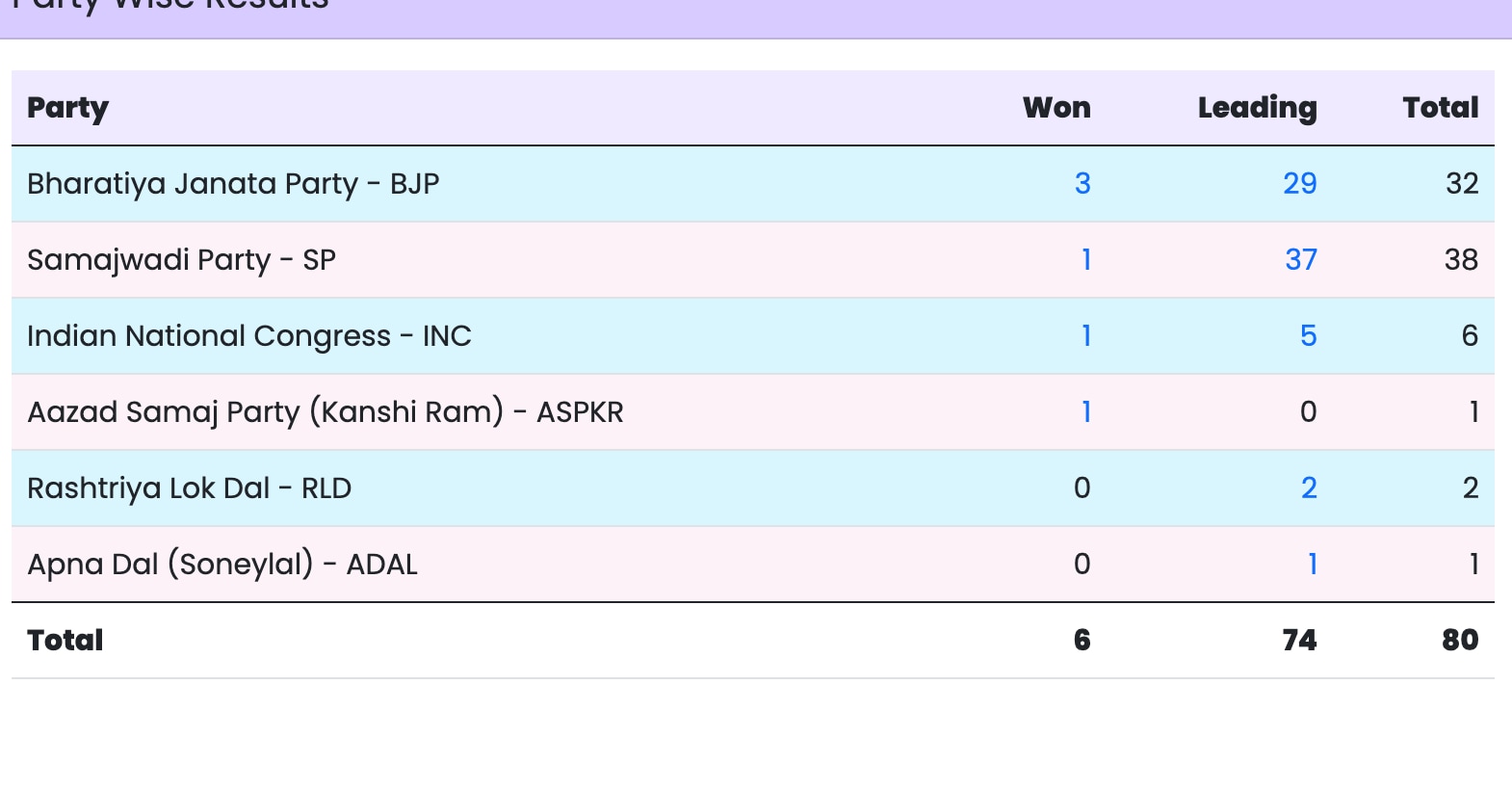
Task: Click the Rashtriya Lok Dal - RLD name
Action: (189, 487)
